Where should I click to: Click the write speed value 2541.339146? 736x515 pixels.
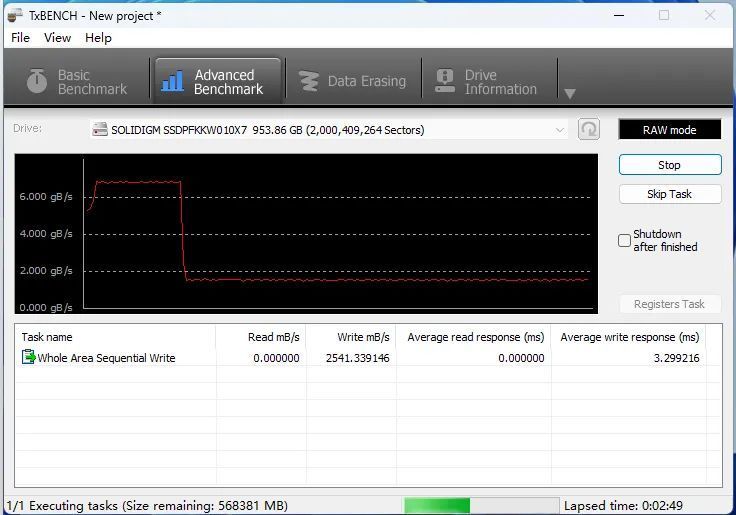358,358
